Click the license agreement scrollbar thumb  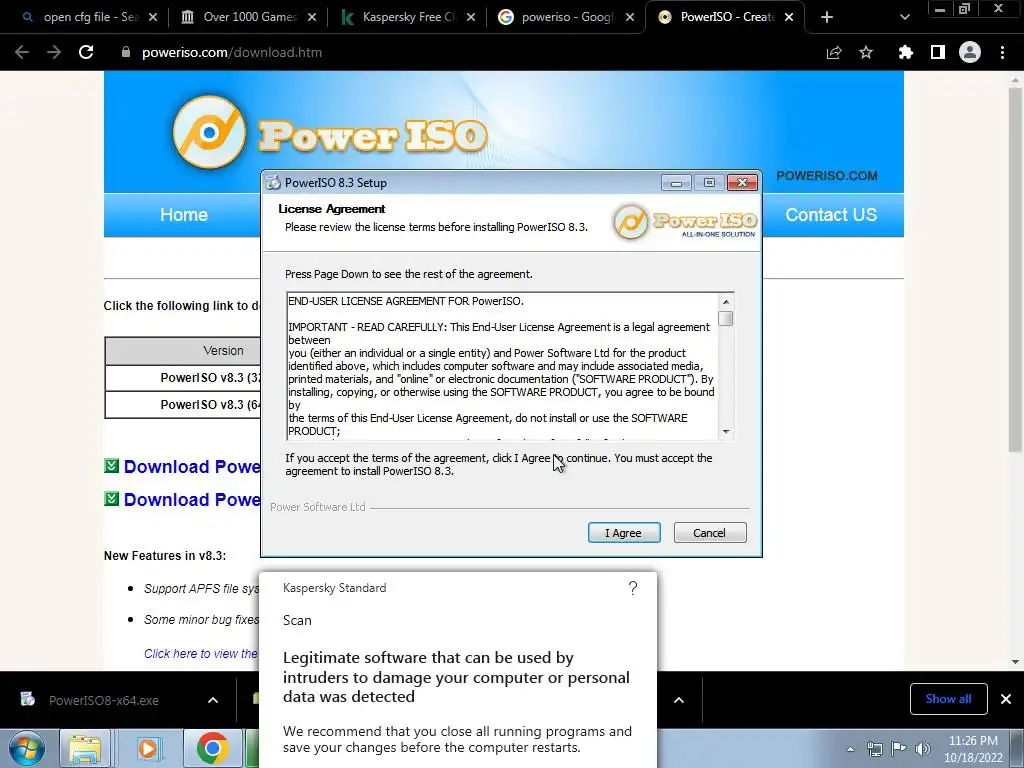[726, 319]
